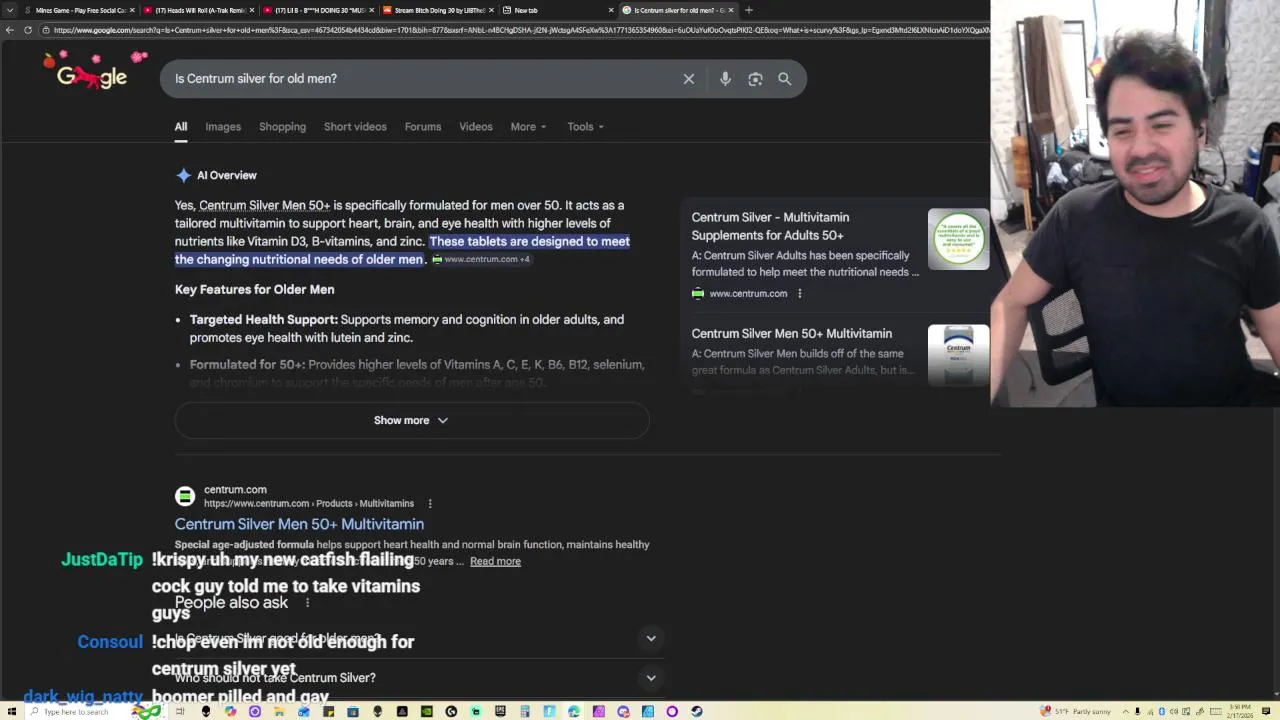The width and height of the screenshot is (1280, 720).
Task: Open Google Lens image search
Action: tap(756, 79)
